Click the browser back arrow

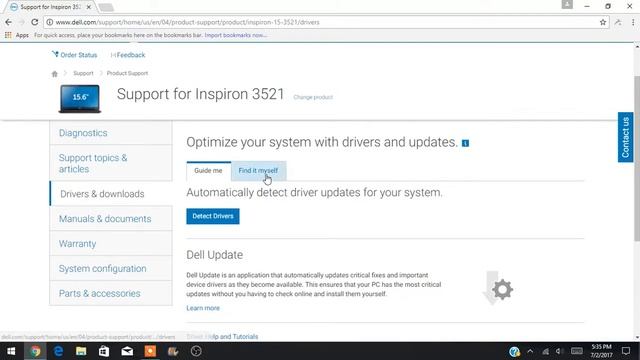8,22
